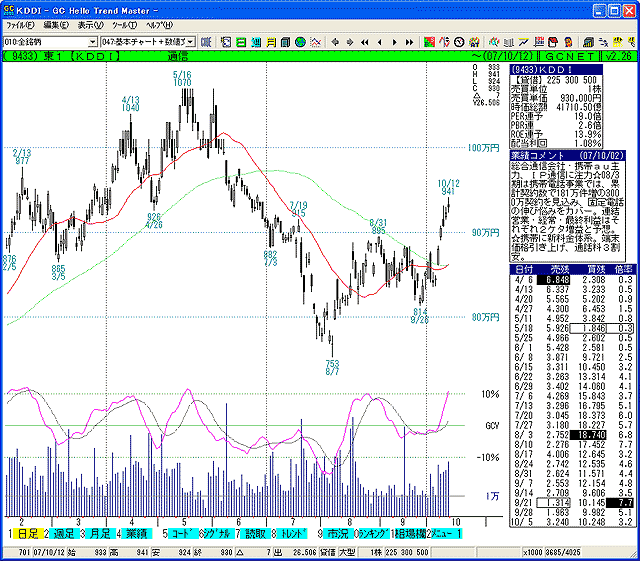The width and height of the screenshot is (640, 561).
Task: Click the 7.7 ratio in 9/21 row
Action: 621,503
